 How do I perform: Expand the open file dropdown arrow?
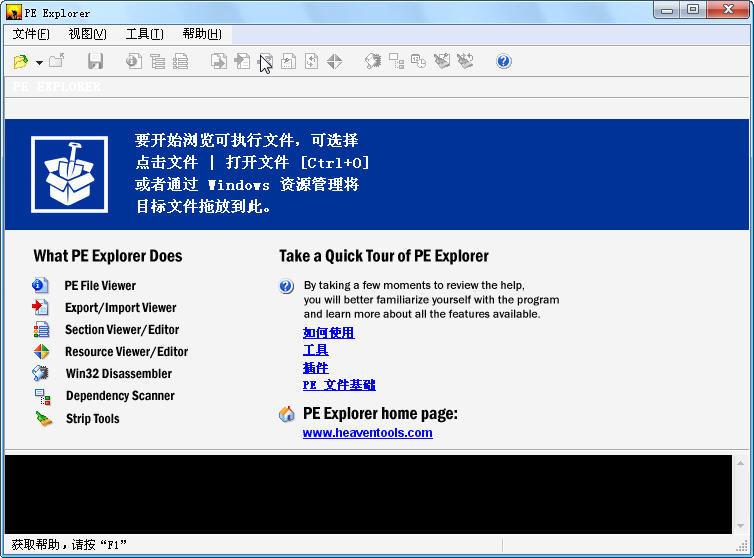click(39, 63)
